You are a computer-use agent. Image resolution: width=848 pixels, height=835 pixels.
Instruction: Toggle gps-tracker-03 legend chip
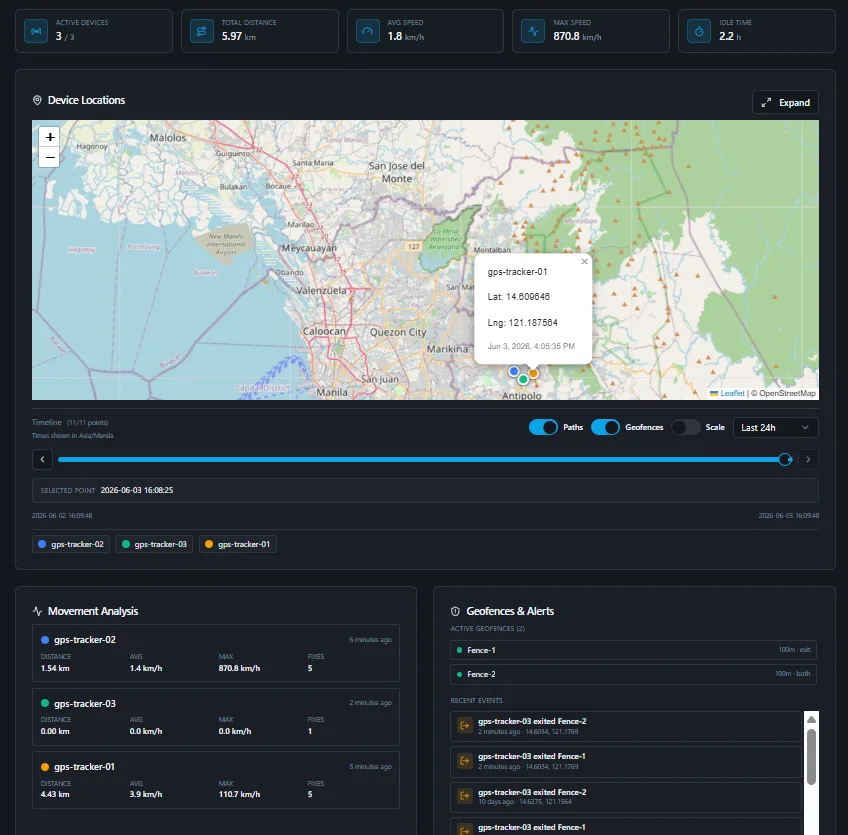tap(154, 544)
